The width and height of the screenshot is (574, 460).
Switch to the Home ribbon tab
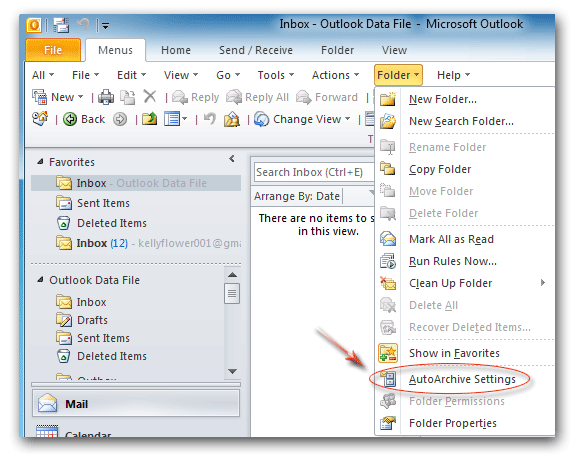pyautogui.click(x=176, y=50)
